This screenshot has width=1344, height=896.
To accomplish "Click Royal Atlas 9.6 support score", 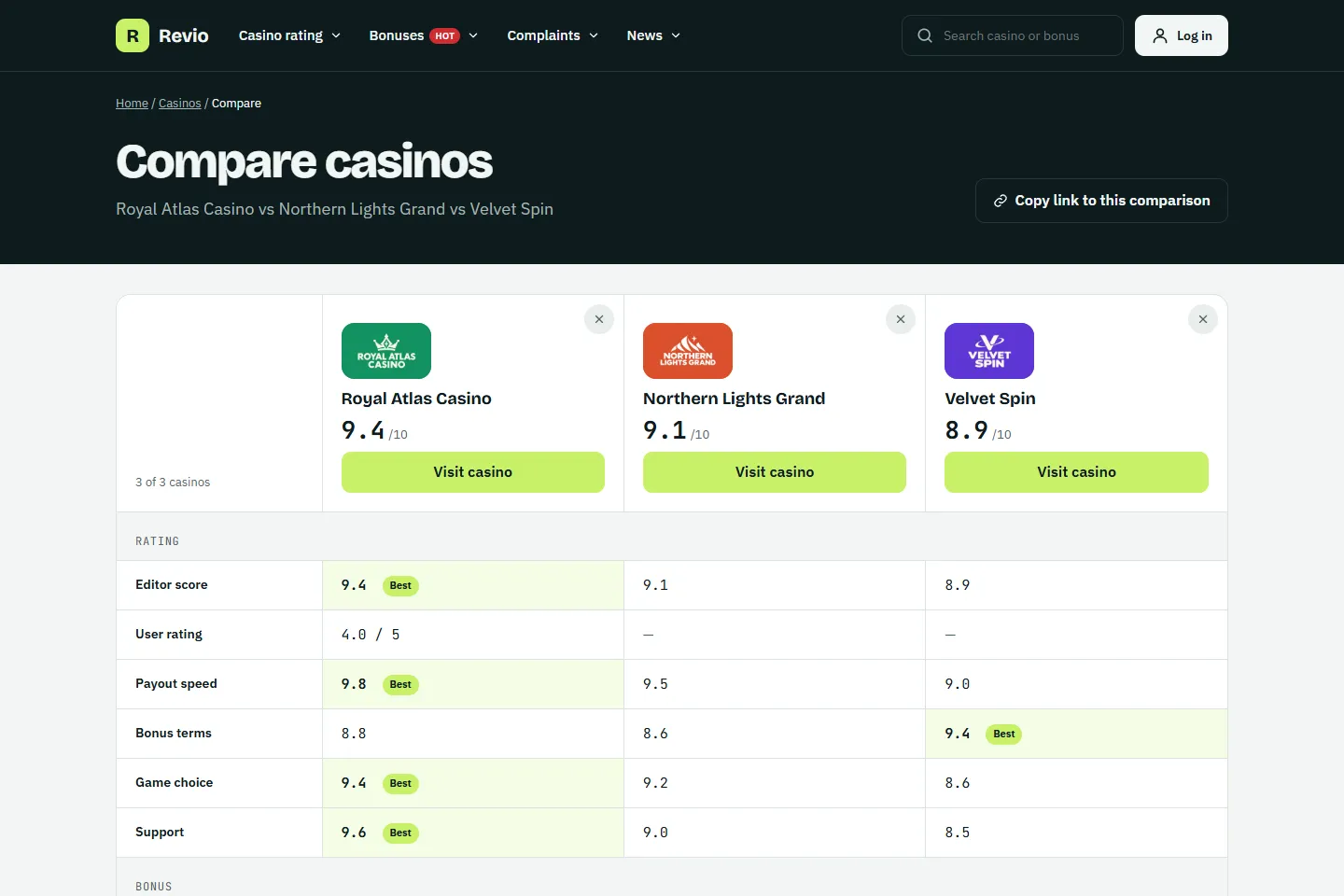I will coord(354,833).
